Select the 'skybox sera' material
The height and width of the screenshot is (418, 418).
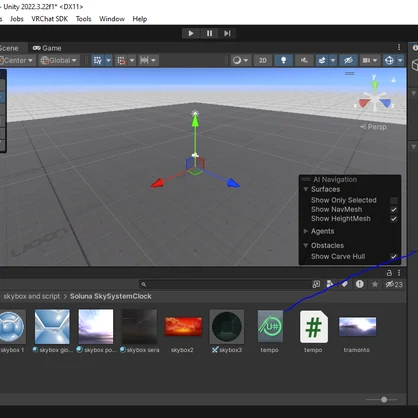139,331
